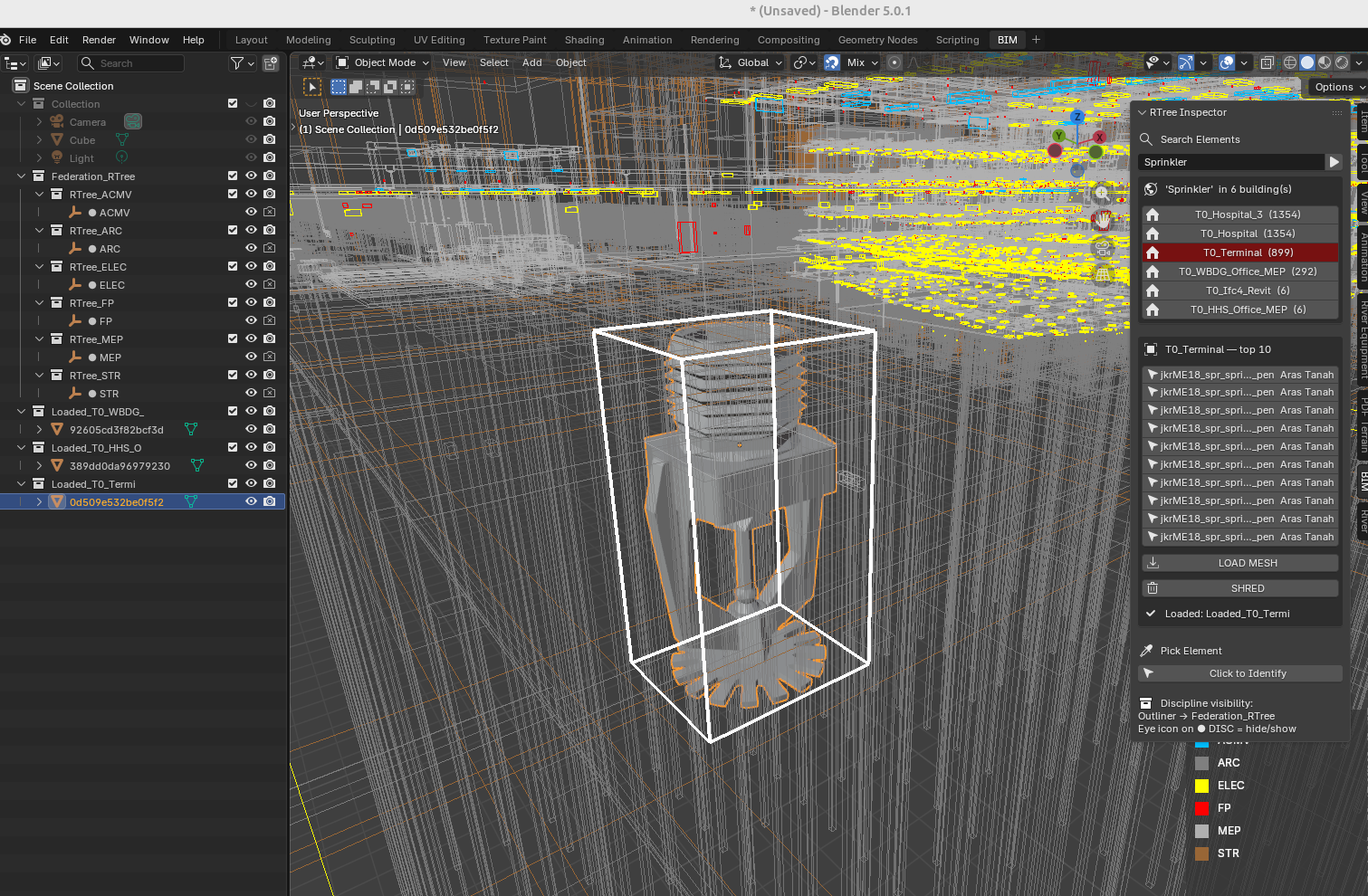Click the add workspace plus icon
1368x896 pixels.
(x=1037, y=40)
